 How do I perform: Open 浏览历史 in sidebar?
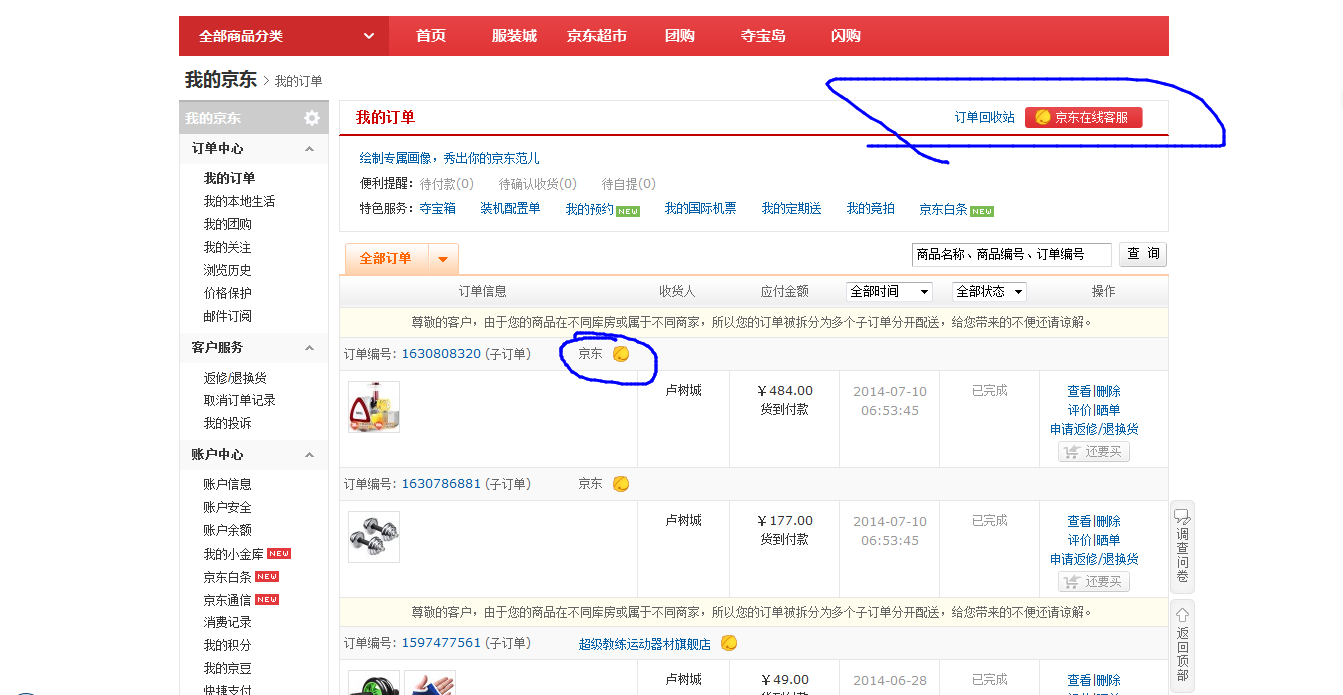tap(228, 271)
